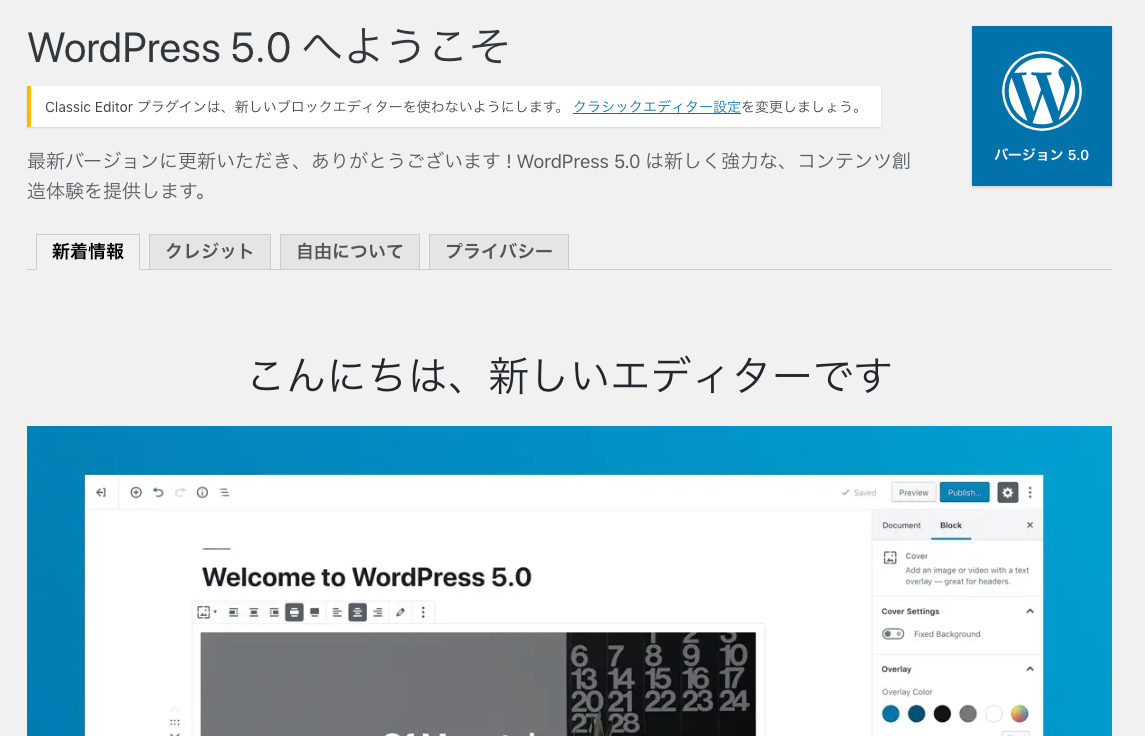Collapse the Cover Settings section
Screen dimensions: 1145x736
click(1031, 611)
